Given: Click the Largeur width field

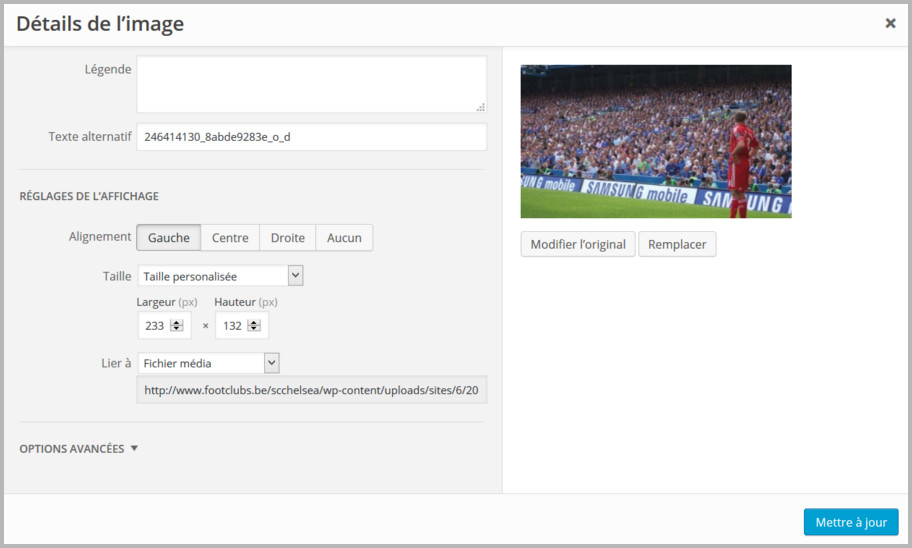Looking at the screenshot, I should (x=164, y=325).
